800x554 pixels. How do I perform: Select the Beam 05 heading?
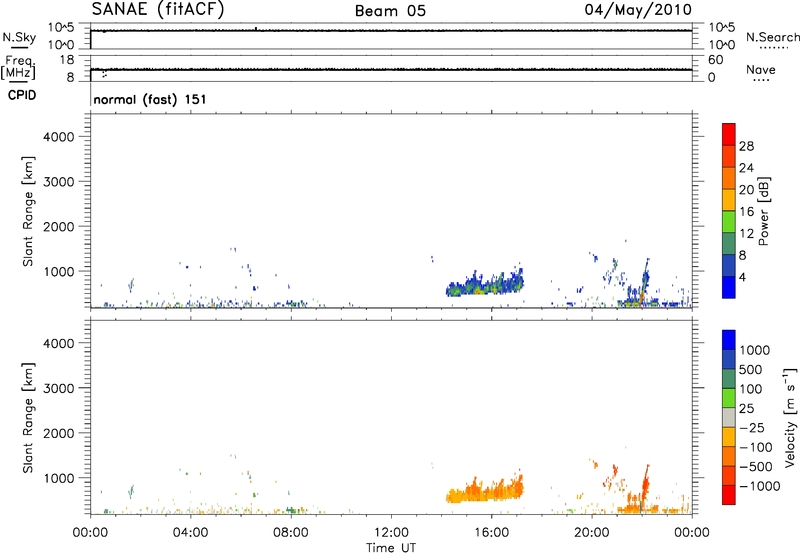[x=390, y=11]
